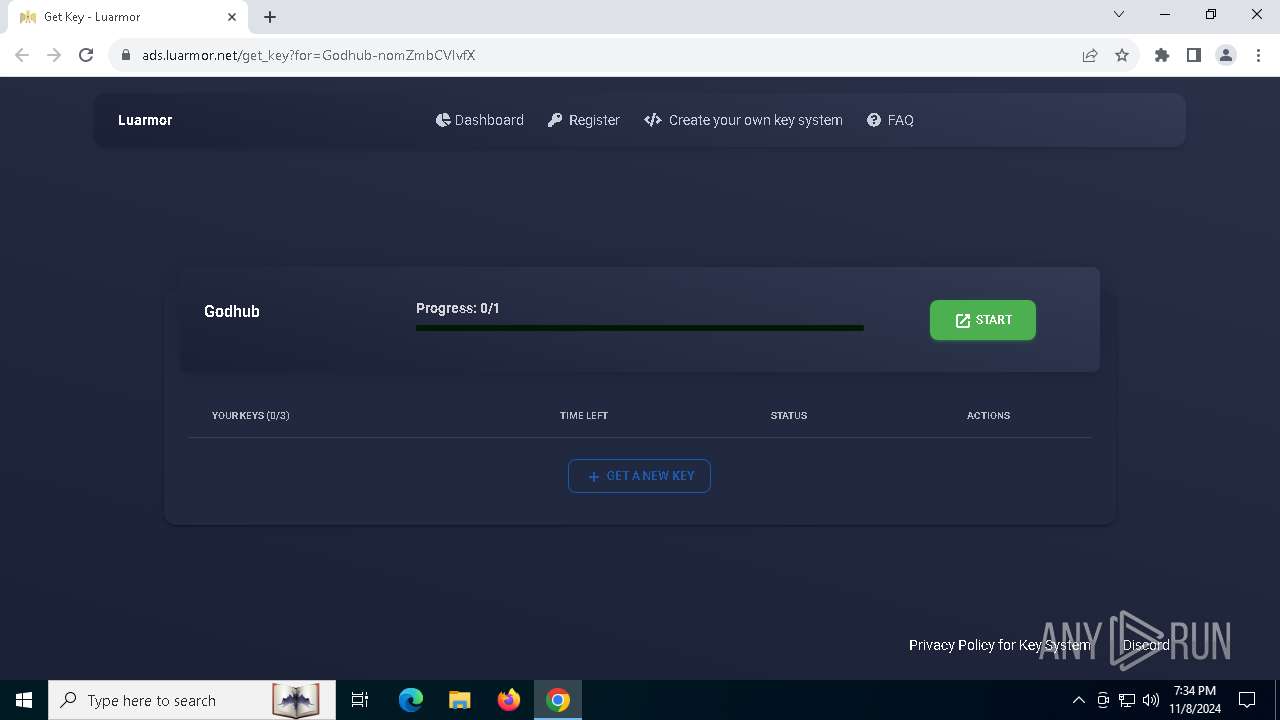Open the Discord footer link

(x=1146, y=645)
